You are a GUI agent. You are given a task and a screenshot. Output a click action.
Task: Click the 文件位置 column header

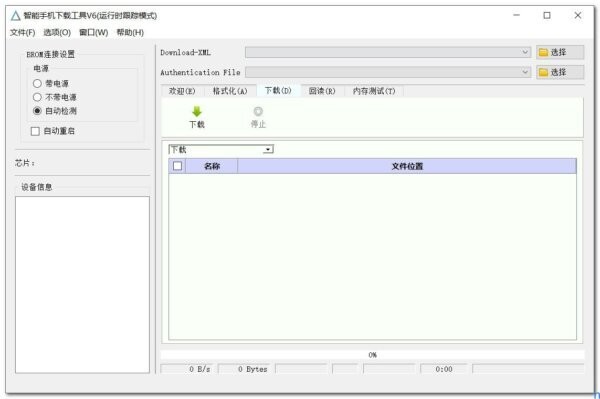tap(407, 166)
